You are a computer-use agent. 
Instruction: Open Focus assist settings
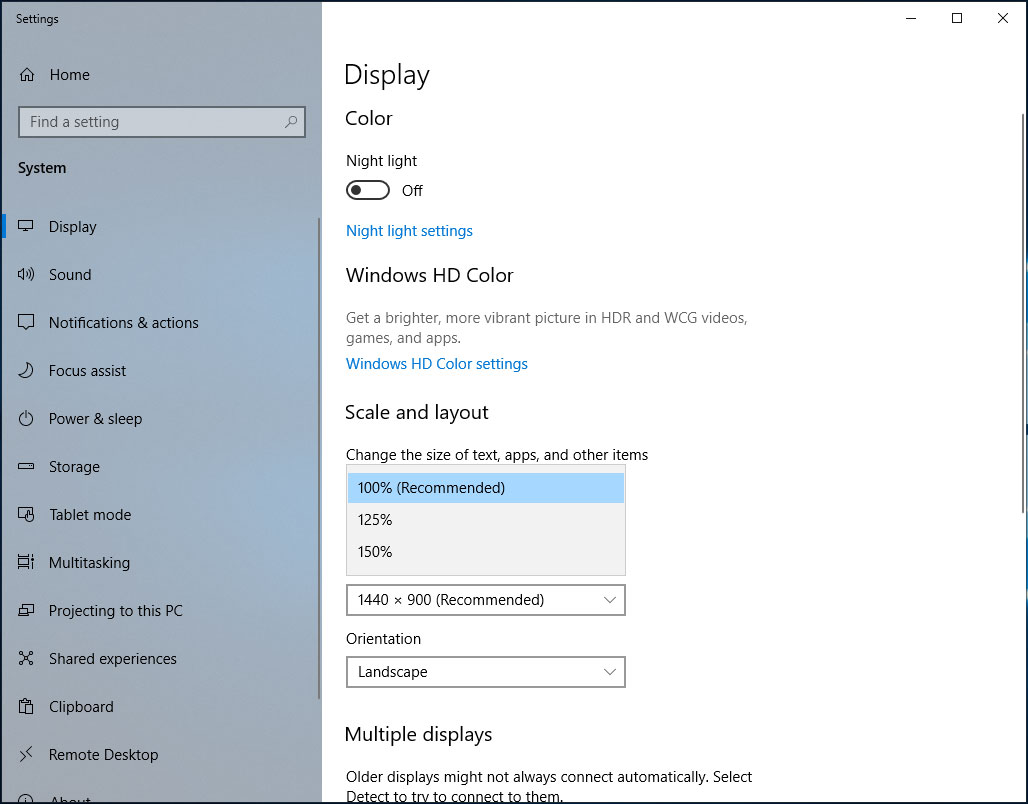pyautogui.click(x=161, y=371)
